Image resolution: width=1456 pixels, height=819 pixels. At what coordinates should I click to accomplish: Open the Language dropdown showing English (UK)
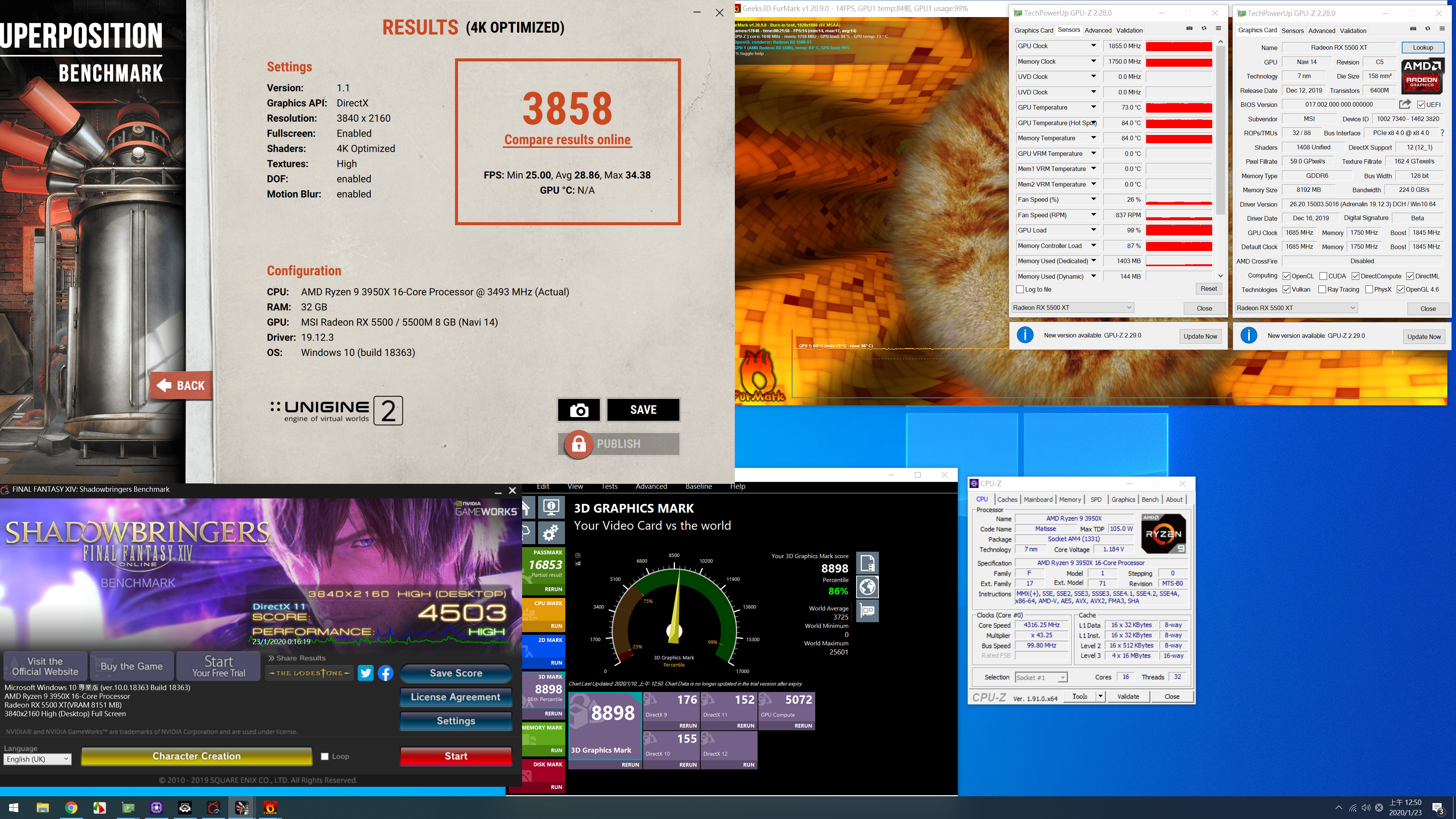(37, 759)
